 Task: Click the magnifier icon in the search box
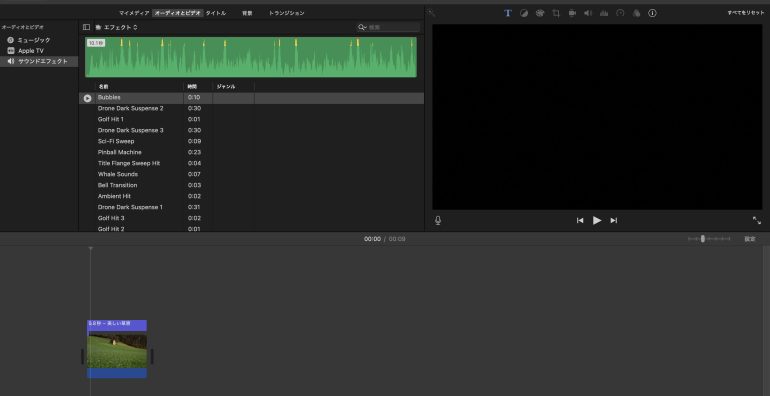point(362,28)
